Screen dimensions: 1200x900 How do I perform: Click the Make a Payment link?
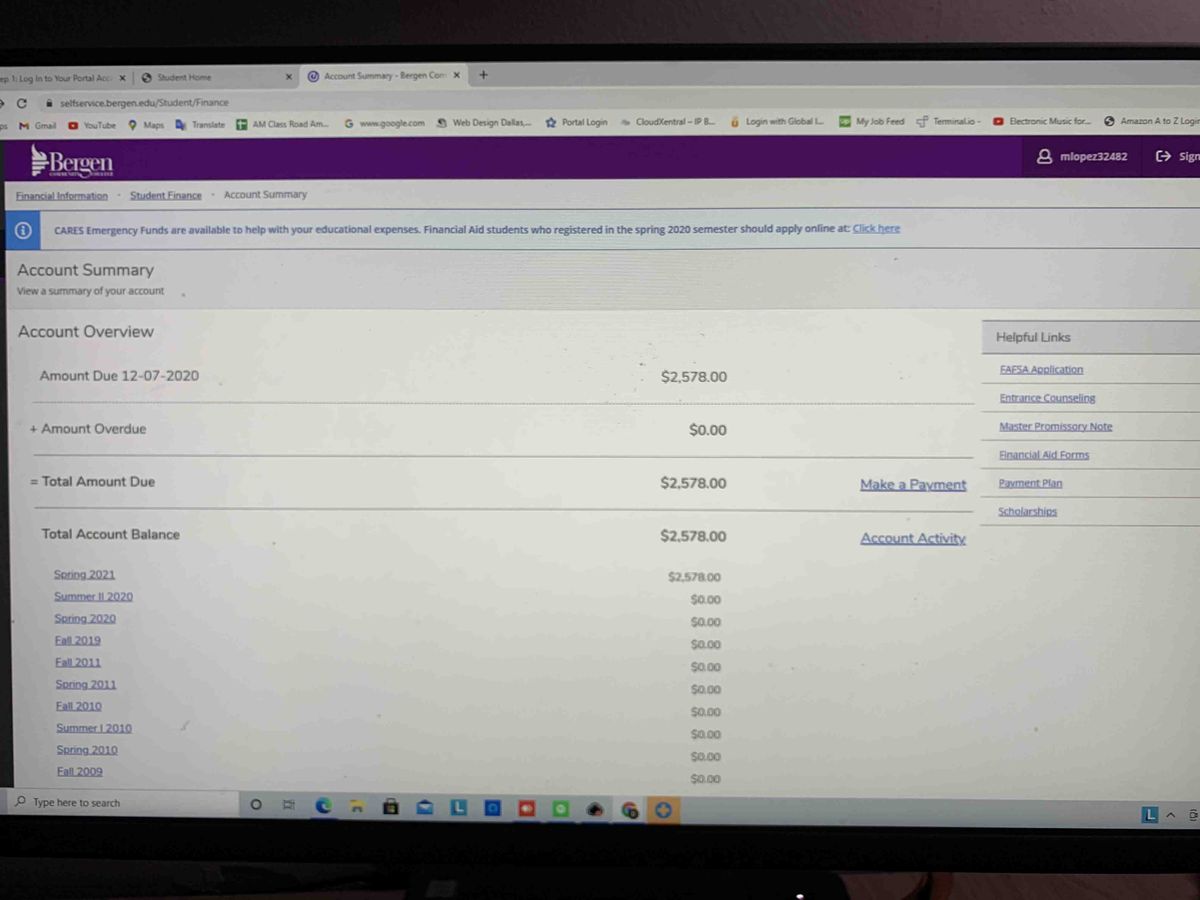(913, 485)
